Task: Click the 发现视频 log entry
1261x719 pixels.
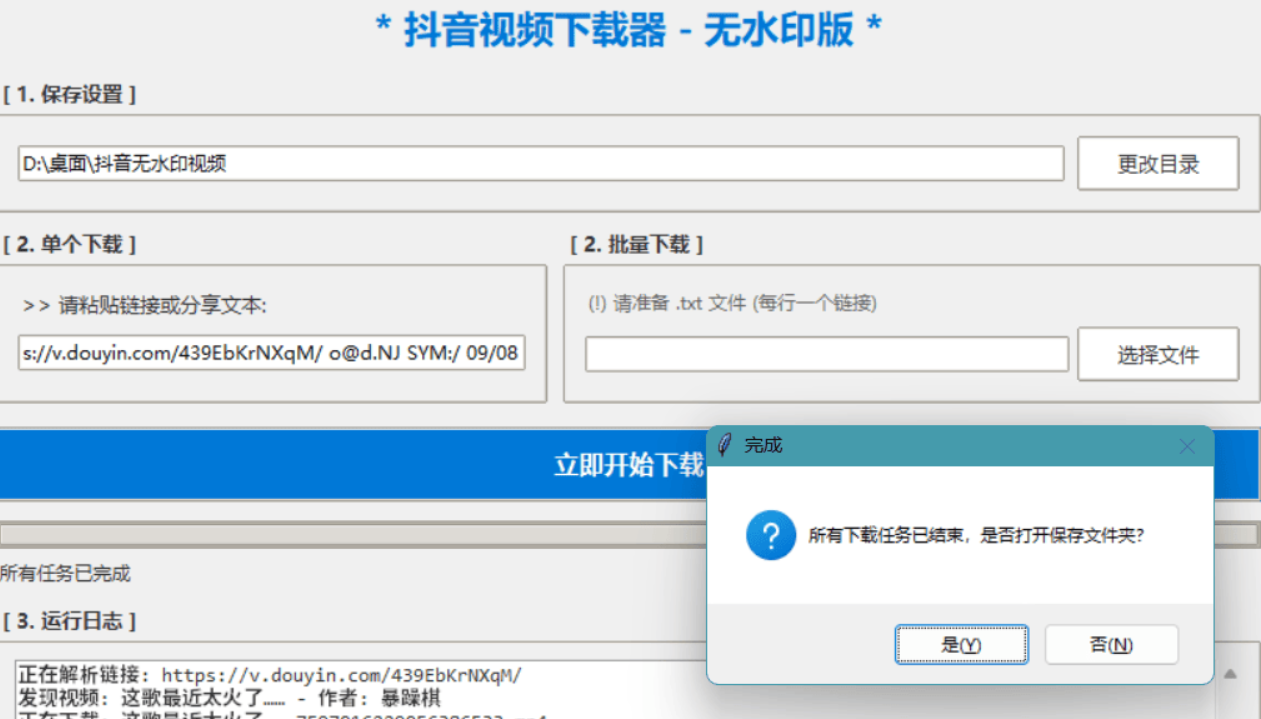Action: (230, 697)
